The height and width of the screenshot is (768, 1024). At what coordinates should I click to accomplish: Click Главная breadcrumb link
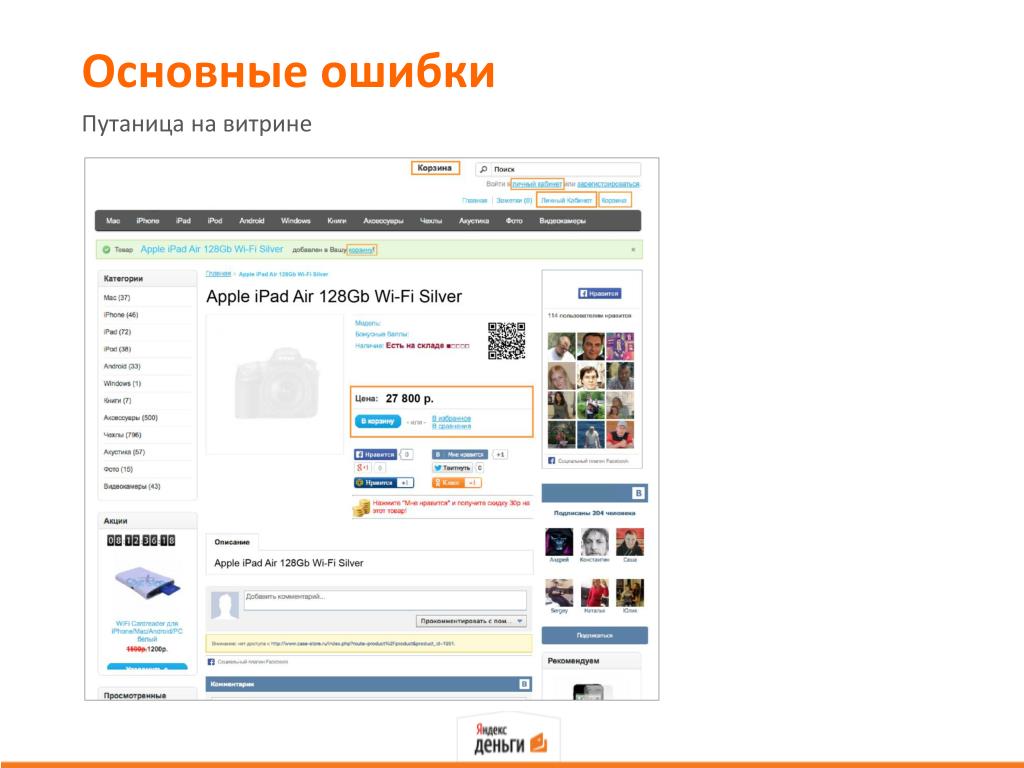tap(218, 274)
